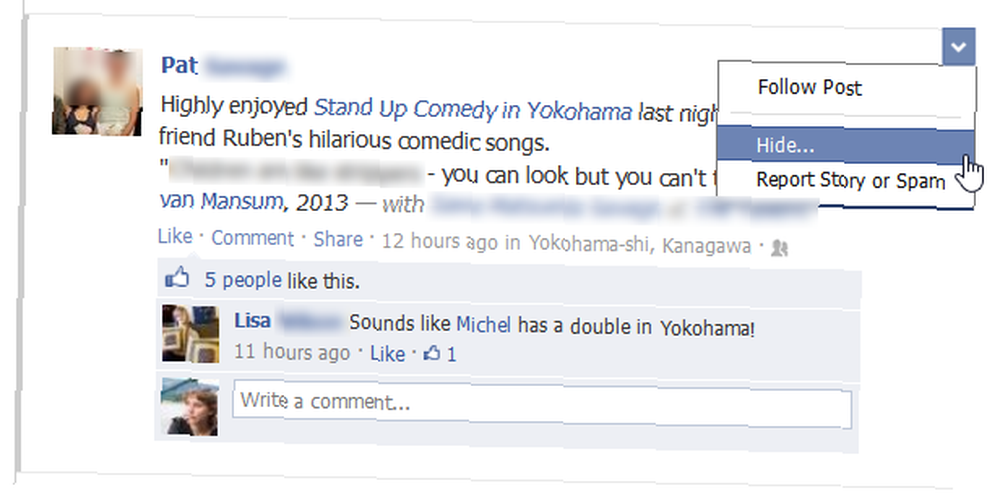Like Pat's post
The height and width of the screenshot is (504, 1000).
175,236
